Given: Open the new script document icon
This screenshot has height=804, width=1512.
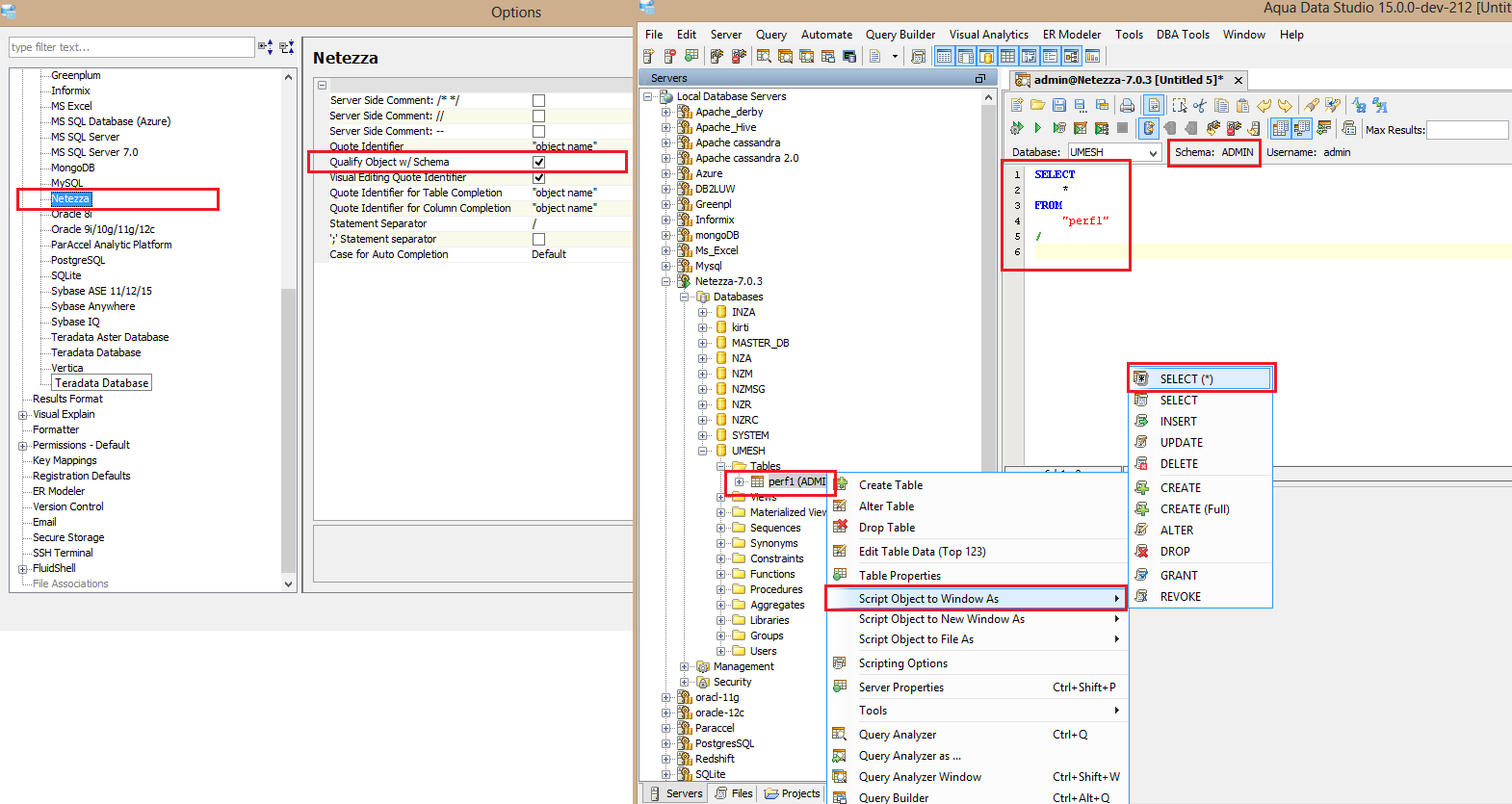Looking at the screenshot, I should click(x=875, y=56).
